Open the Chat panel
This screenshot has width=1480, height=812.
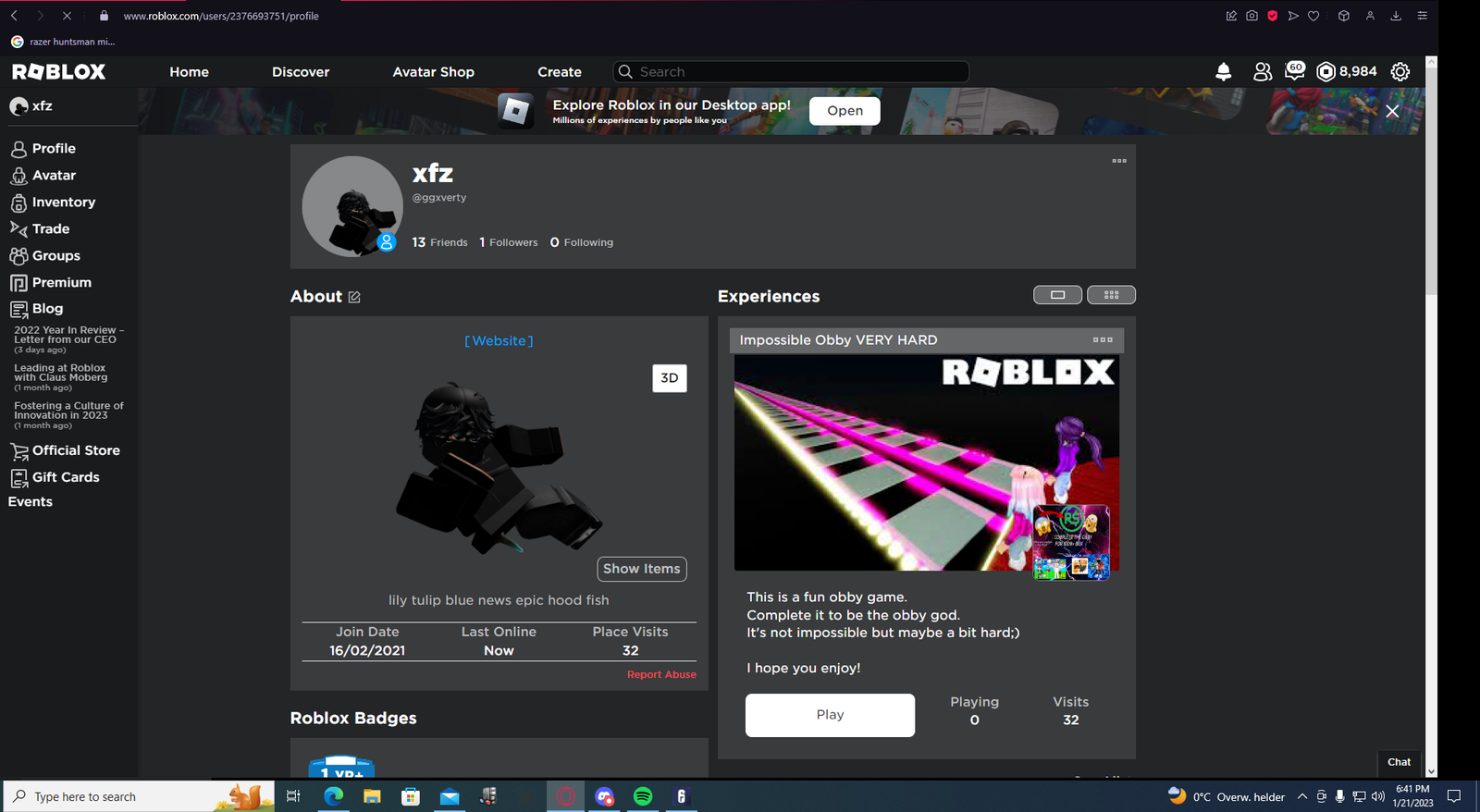[1399, 762]
